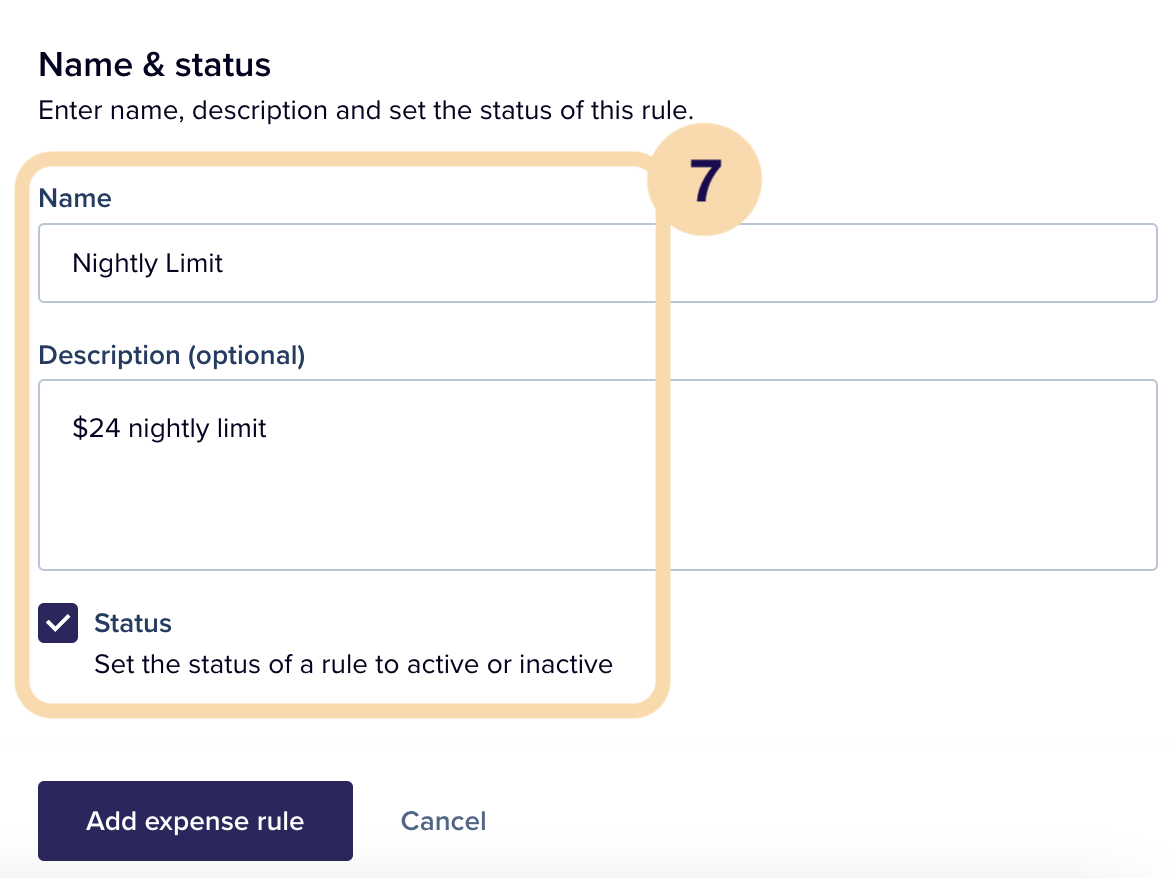
Task: Uncheck the Status checkbox
Action: coord(58,623)
